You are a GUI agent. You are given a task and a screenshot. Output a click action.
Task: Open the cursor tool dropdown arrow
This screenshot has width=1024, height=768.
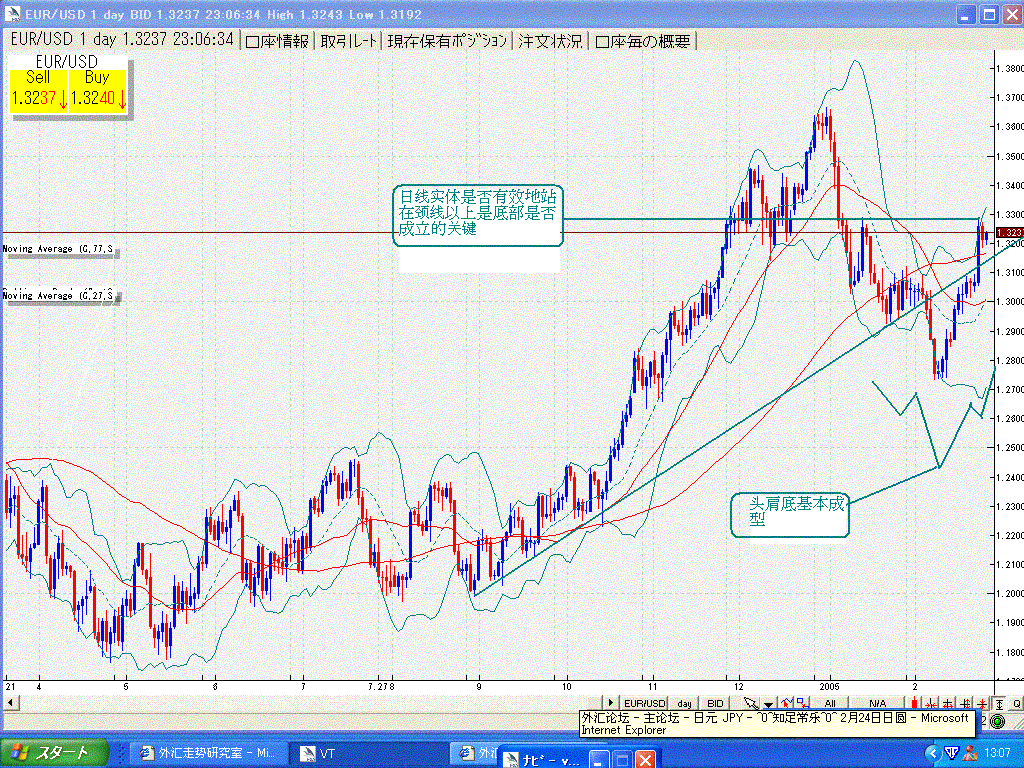[x=766, y=703]
